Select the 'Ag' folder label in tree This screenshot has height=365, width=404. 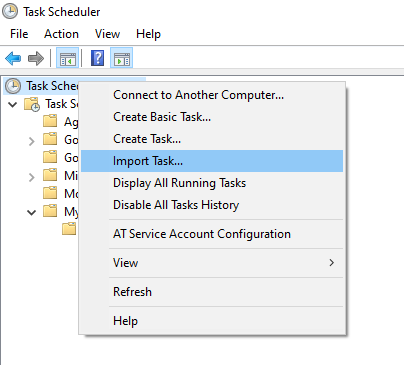71,122
